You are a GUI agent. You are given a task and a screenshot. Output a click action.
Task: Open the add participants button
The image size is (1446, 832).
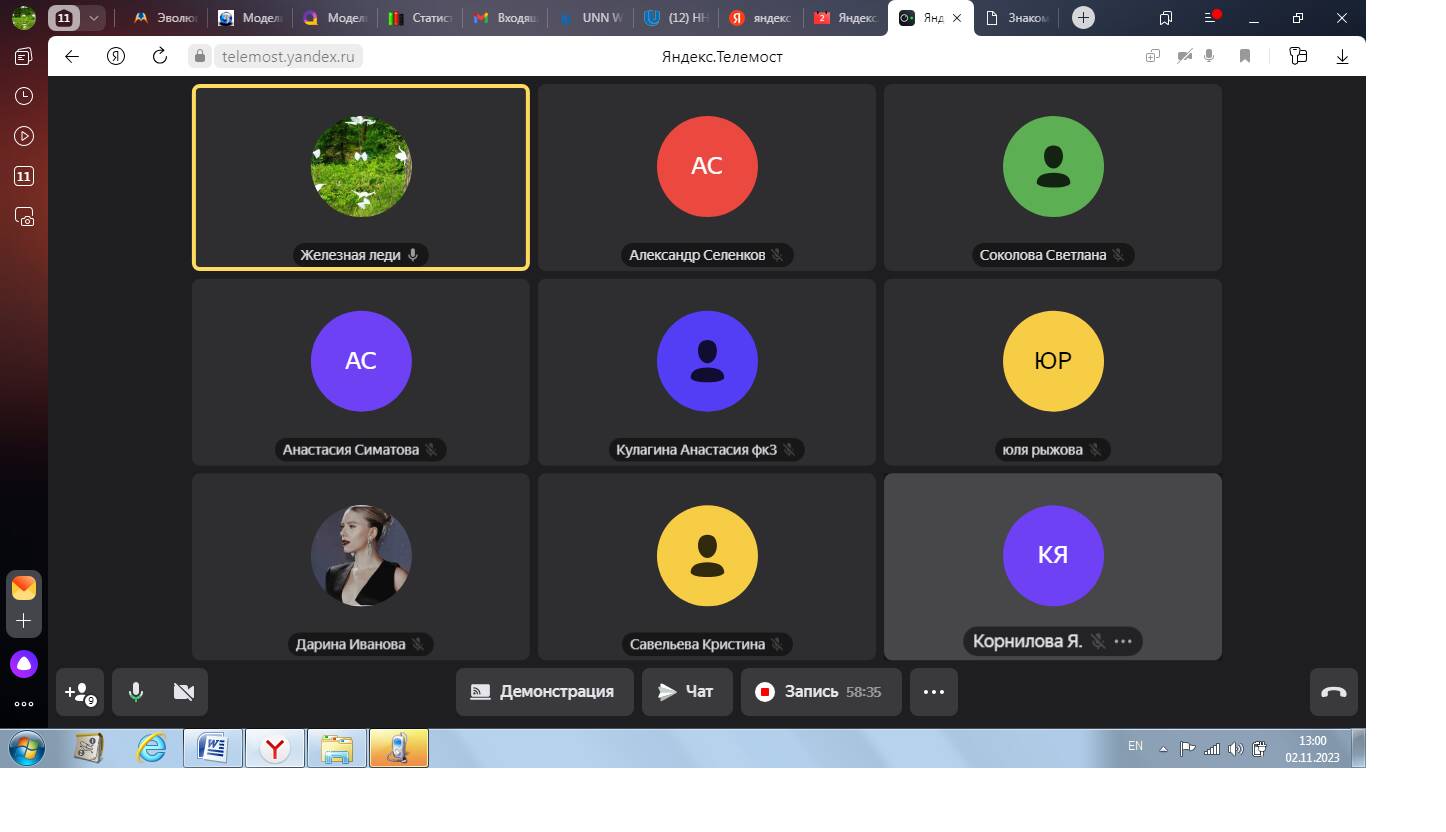(80, 692)
